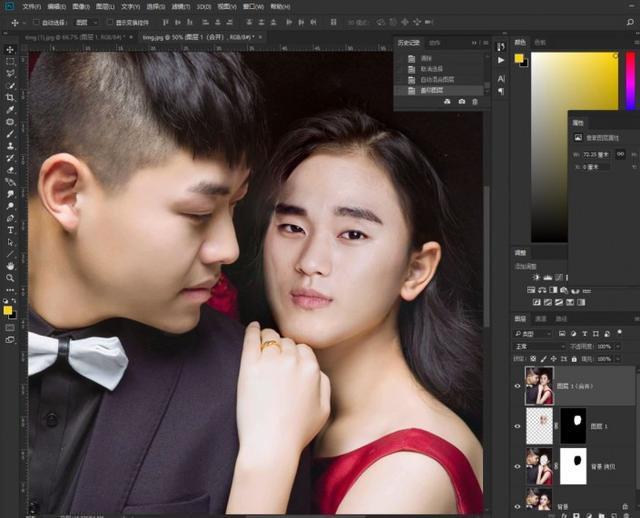
Task: Toggle visibility of 背景 拷贝 layer
Action: (517, 464)
